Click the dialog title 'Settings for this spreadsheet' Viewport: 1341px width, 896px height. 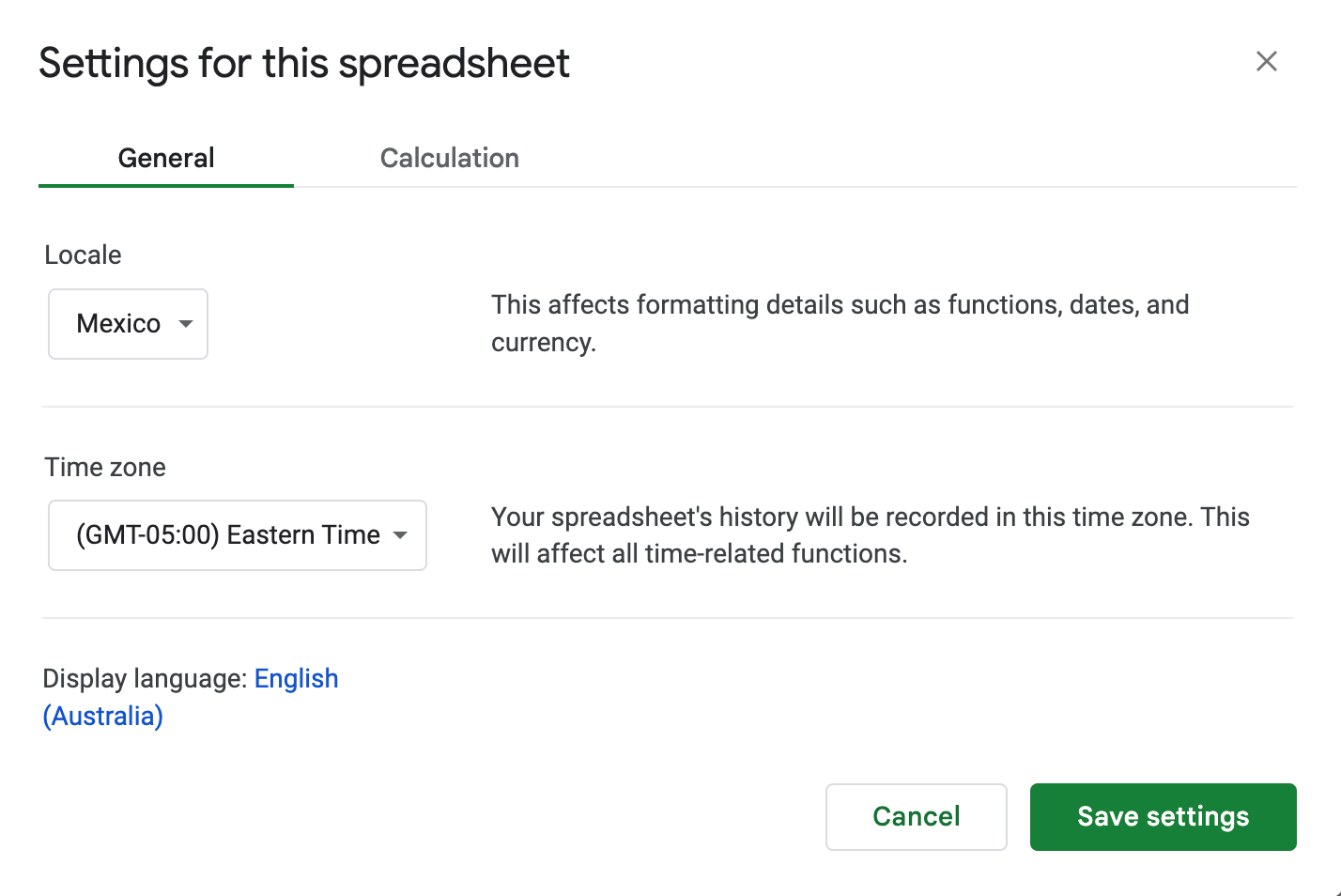(304, 64)
